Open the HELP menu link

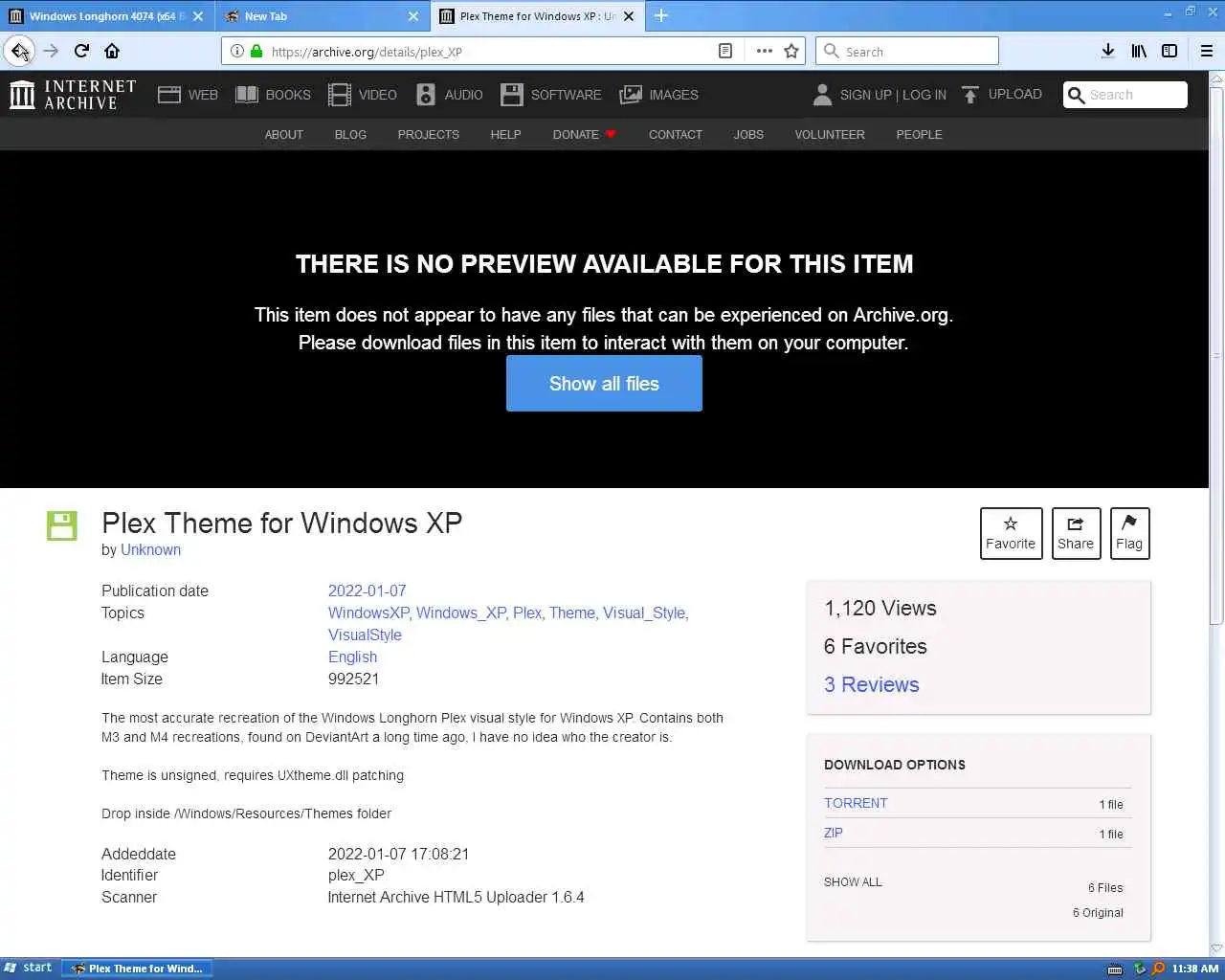click(505, 135)
